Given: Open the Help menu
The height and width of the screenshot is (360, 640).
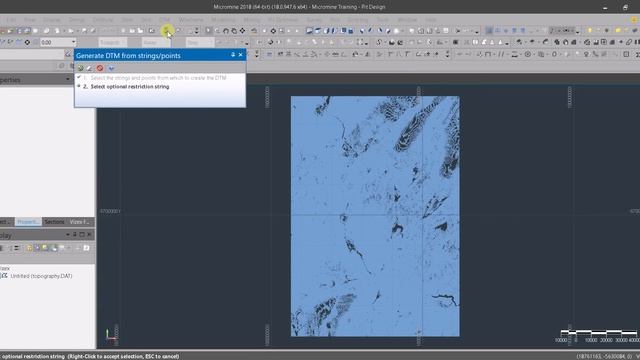Looking at the screenshot, I should [x=431, y=20].
